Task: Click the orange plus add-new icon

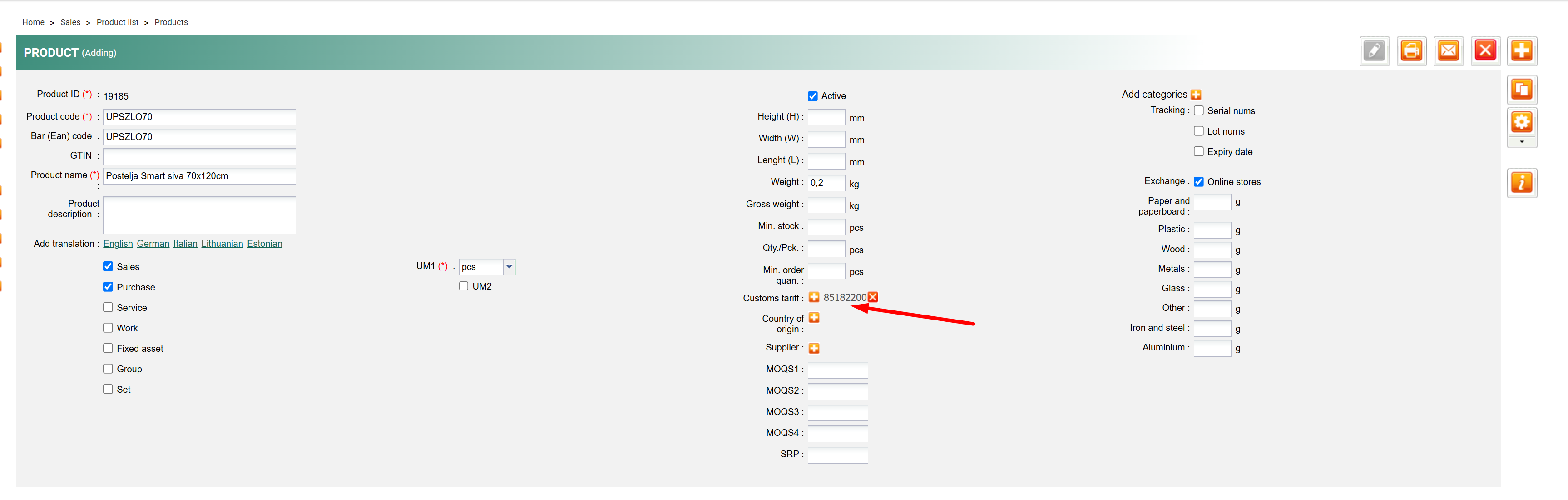Action: 1521,51
